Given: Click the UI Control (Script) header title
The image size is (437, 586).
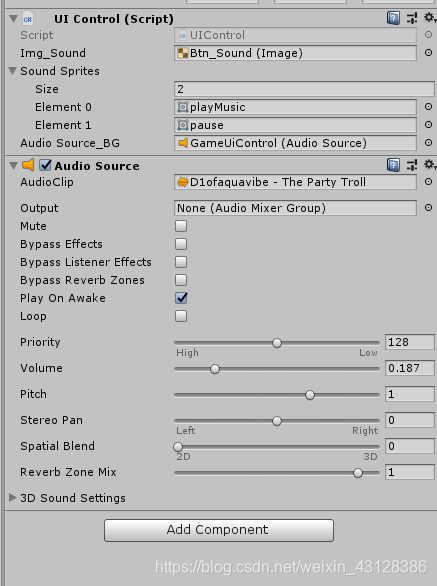Looking at the screenshot, I should (114, 19).
